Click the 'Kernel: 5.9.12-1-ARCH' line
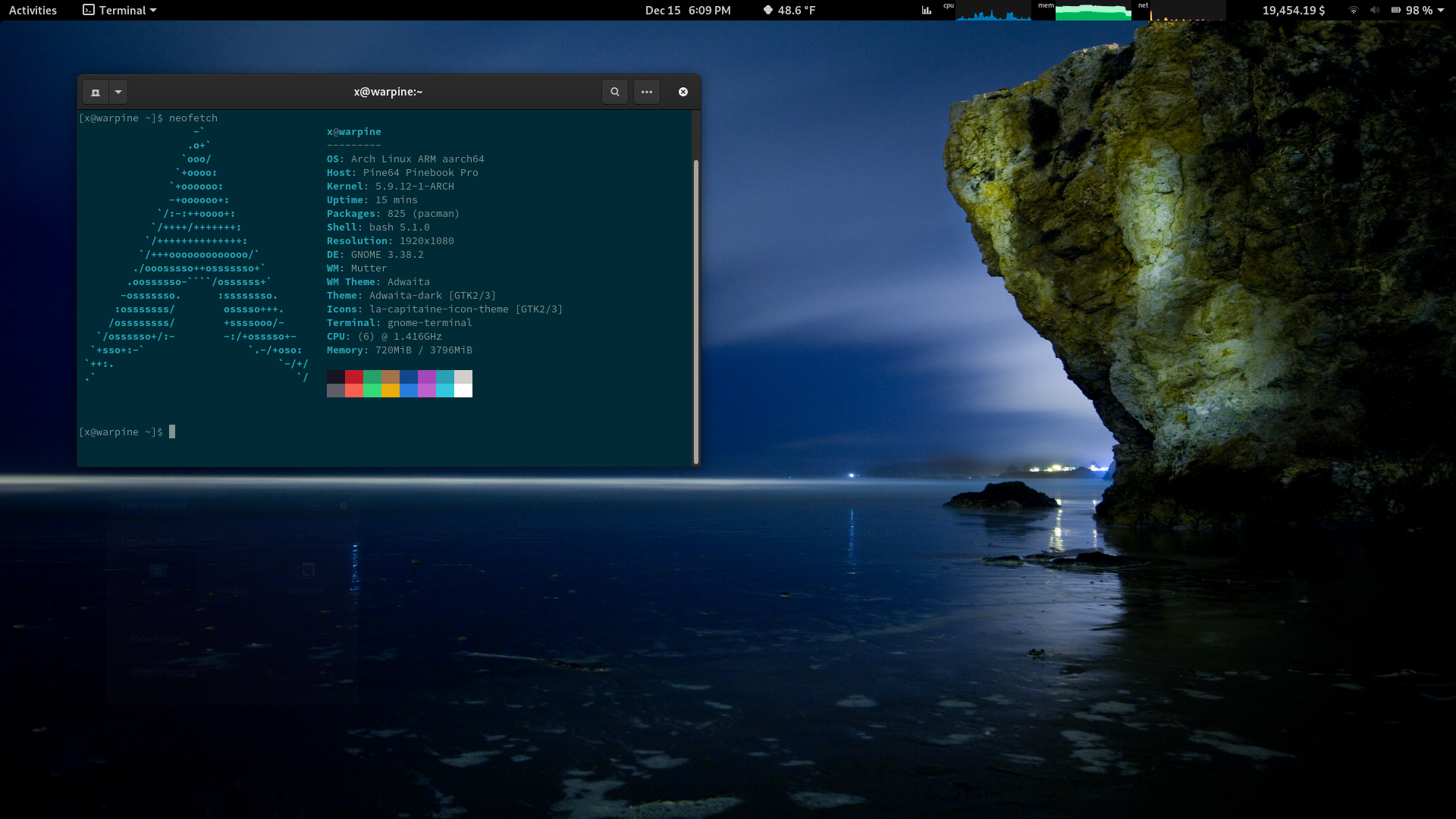 pyautogui.click(x=391, y=187)
